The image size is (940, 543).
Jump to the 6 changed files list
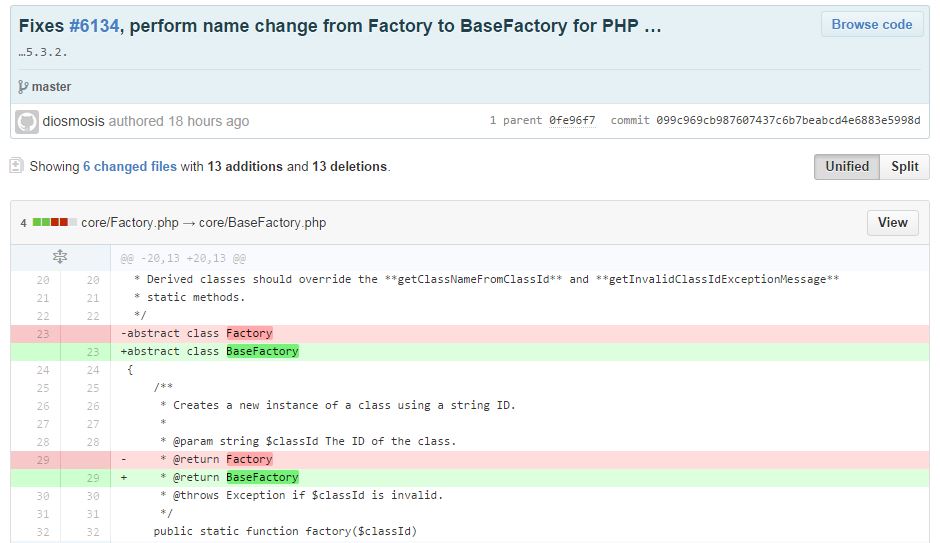point(129,167)
